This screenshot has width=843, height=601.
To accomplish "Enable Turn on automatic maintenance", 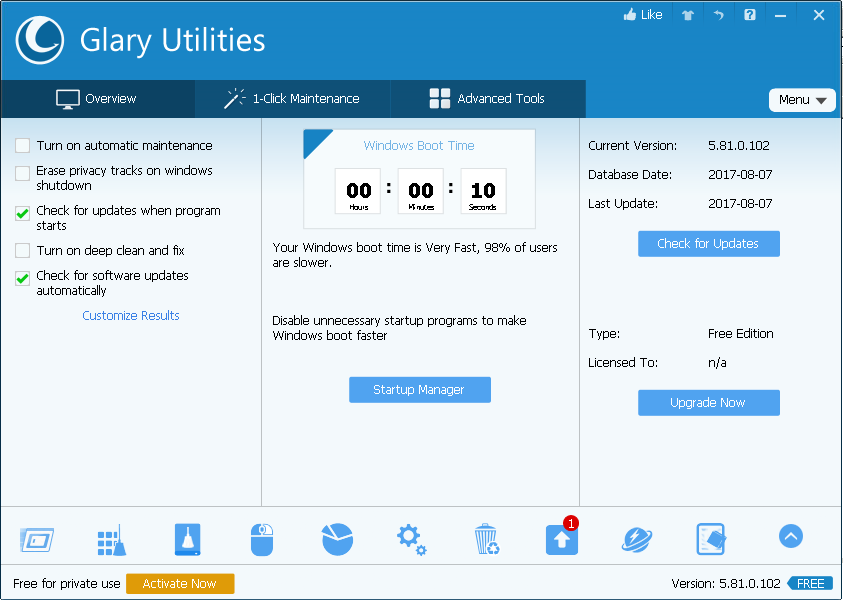I will coord(22,145).
